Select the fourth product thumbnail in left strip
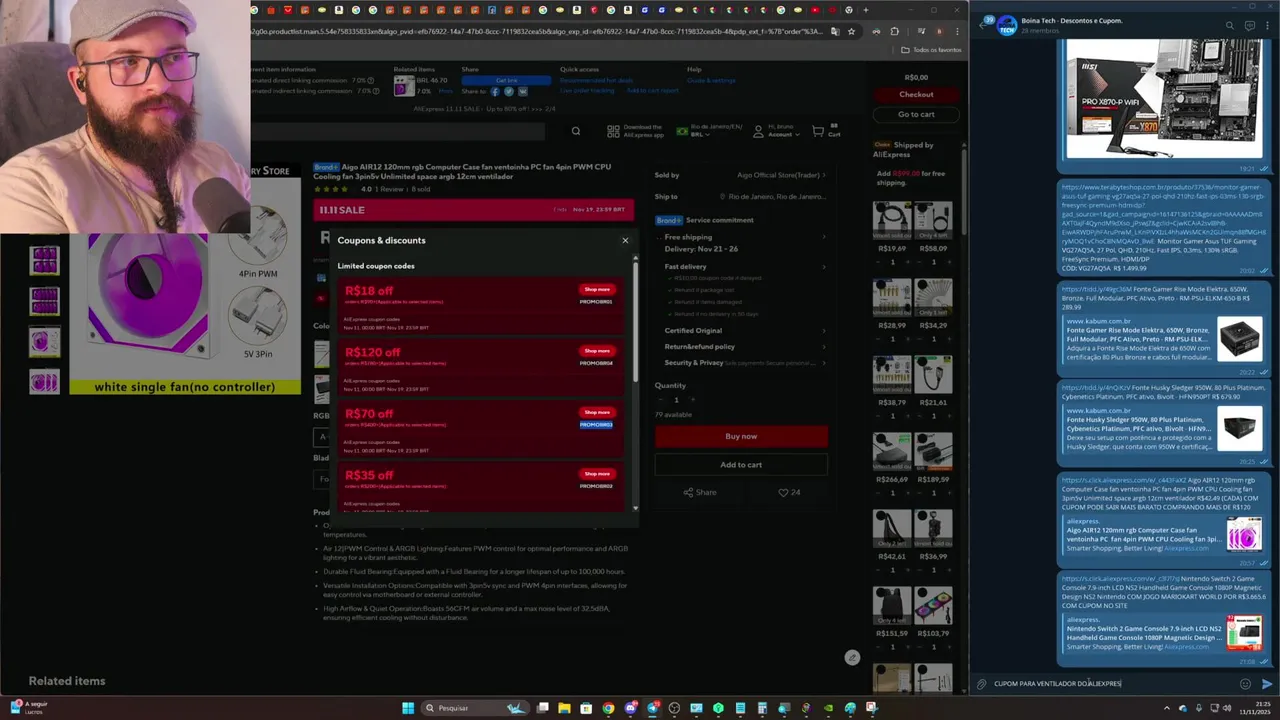Viewport: 1280px width, 720px height. point(44,381)
